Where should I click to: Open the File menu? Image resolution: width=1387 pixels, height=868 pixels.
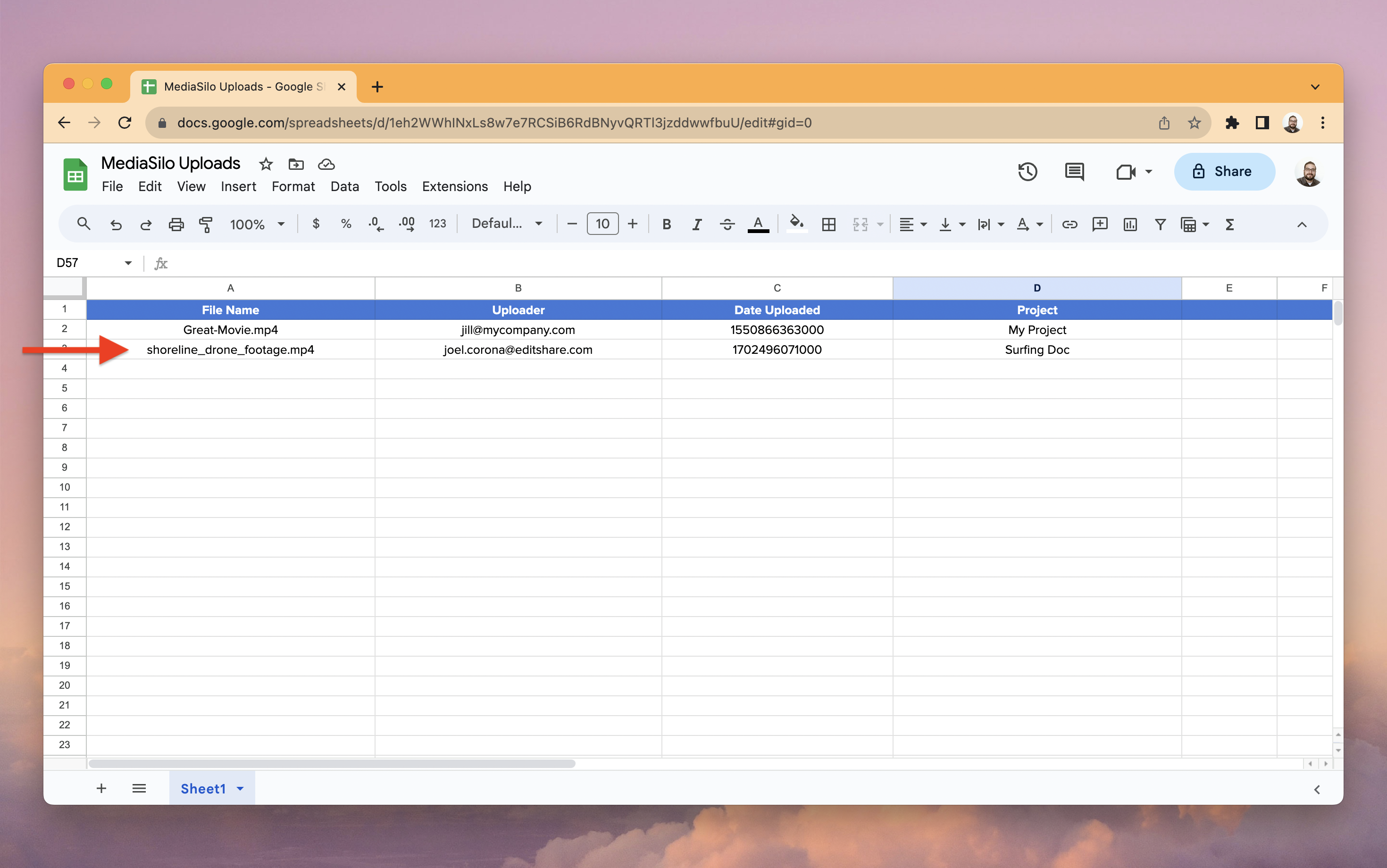click(x=112, y=187)
